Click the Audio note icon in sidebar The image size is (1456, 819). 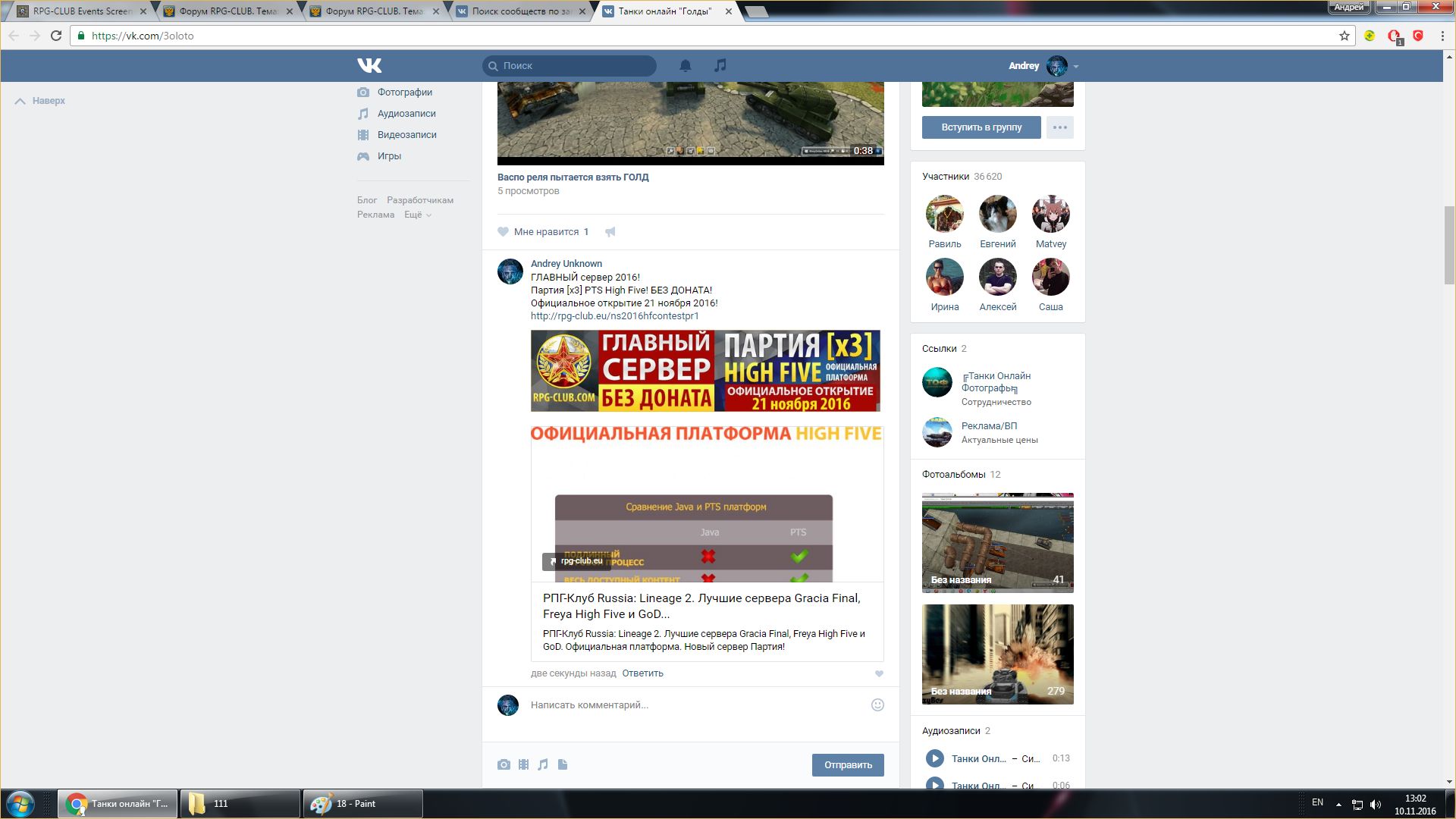point(363,114)
